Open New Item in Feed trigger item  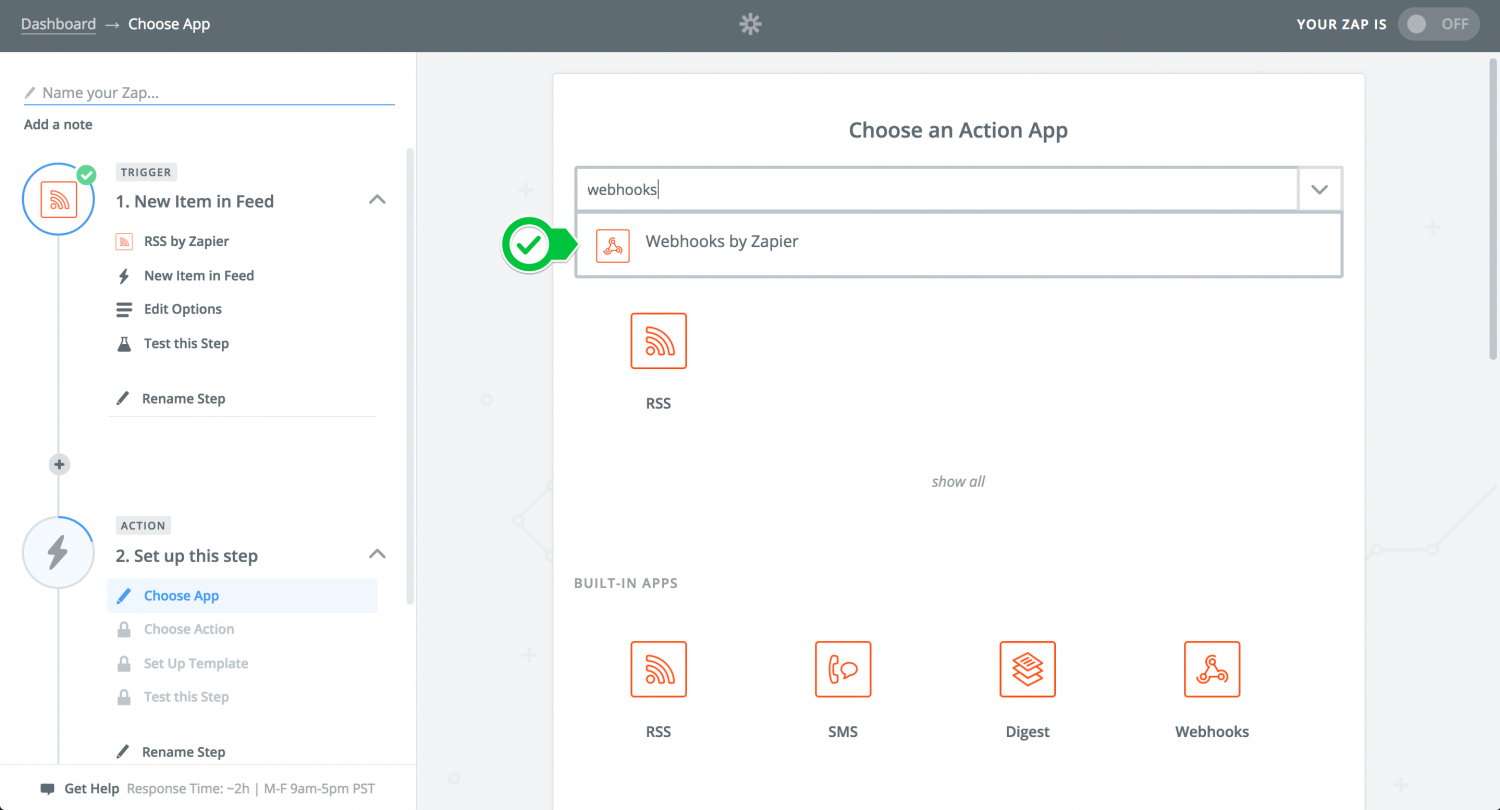coord(199,276)
